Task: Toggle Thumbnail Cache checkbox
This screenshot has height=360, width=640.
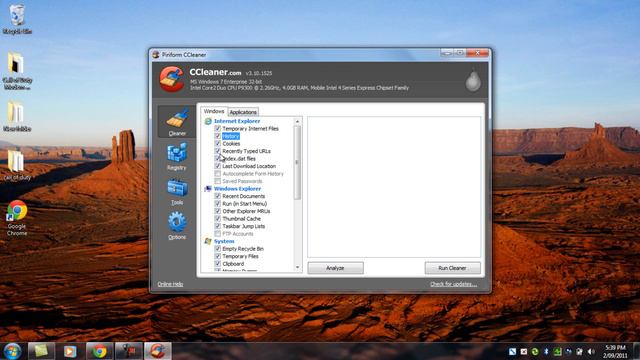Action: pos(218,219)
